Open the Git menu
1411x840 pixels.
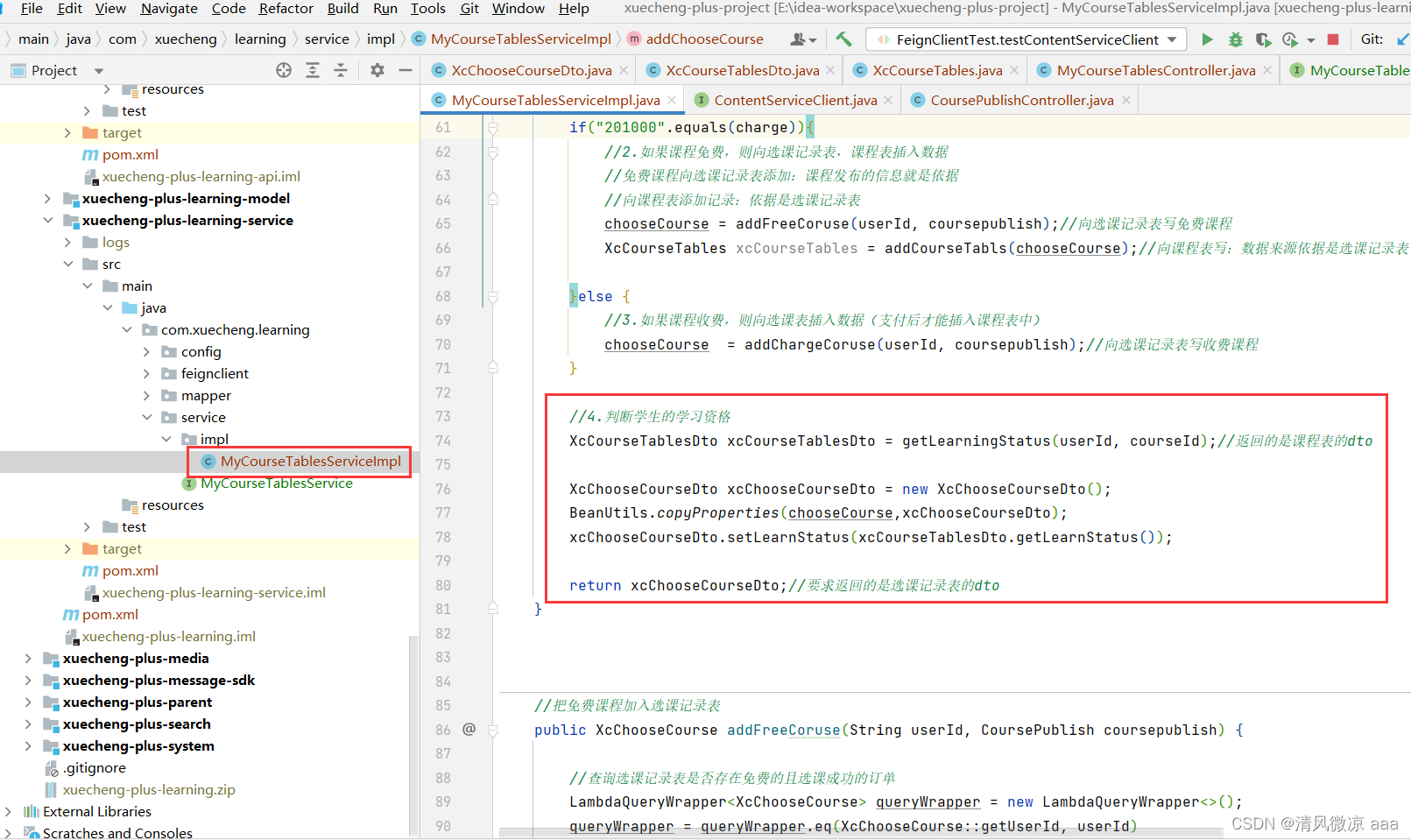(x=469, y=9)
